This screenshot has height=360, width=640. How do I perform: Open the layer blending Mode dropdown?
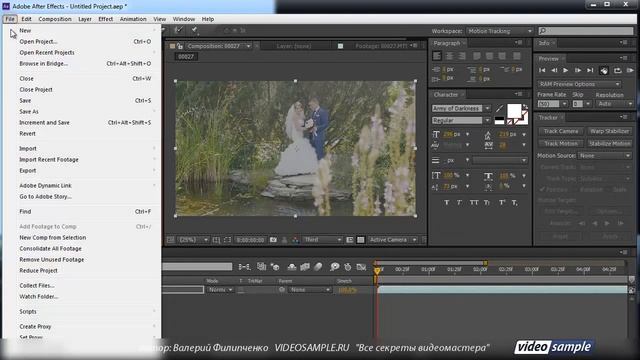point(220,290)
